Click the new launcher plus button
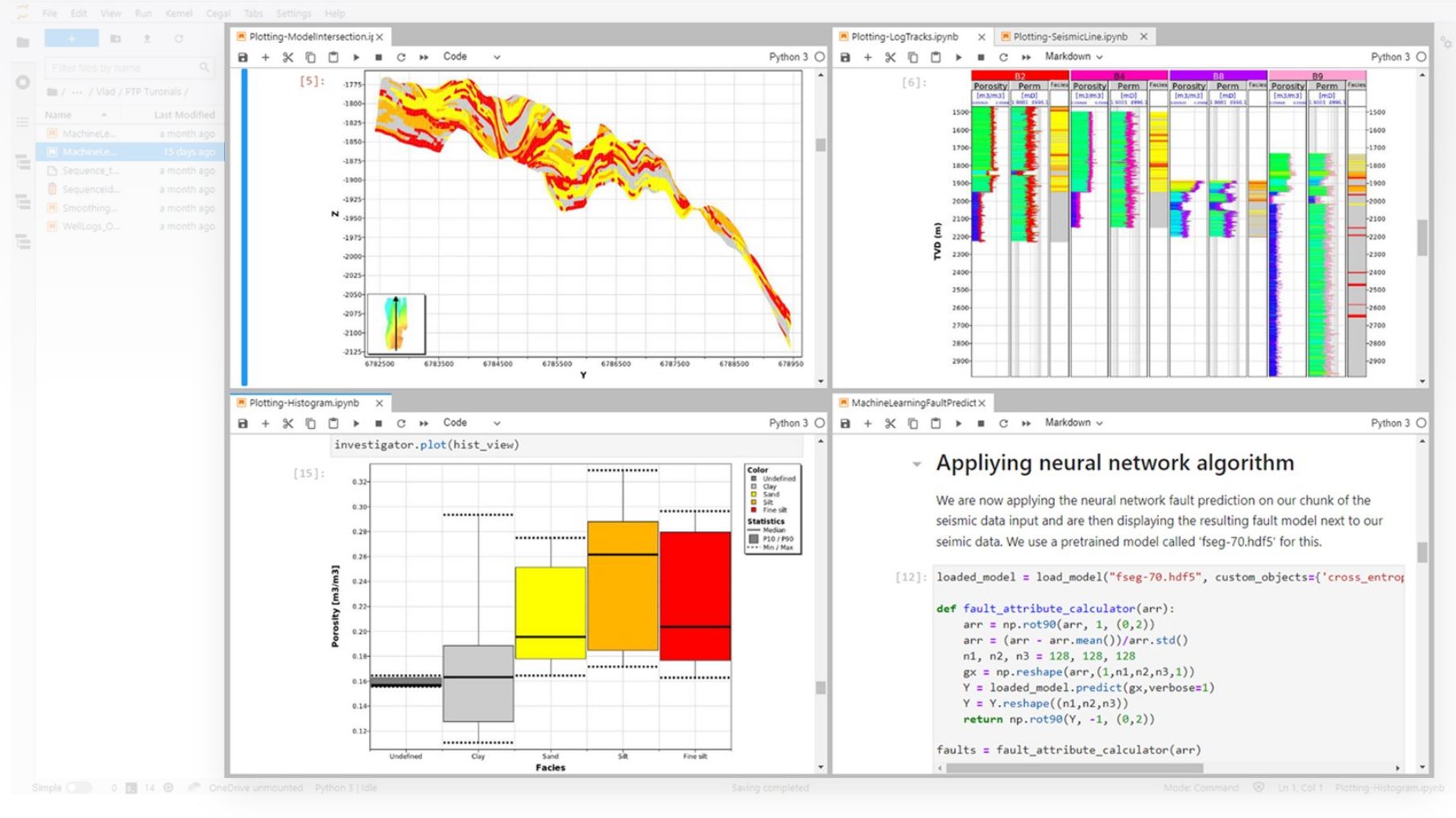 coord(72,38)
